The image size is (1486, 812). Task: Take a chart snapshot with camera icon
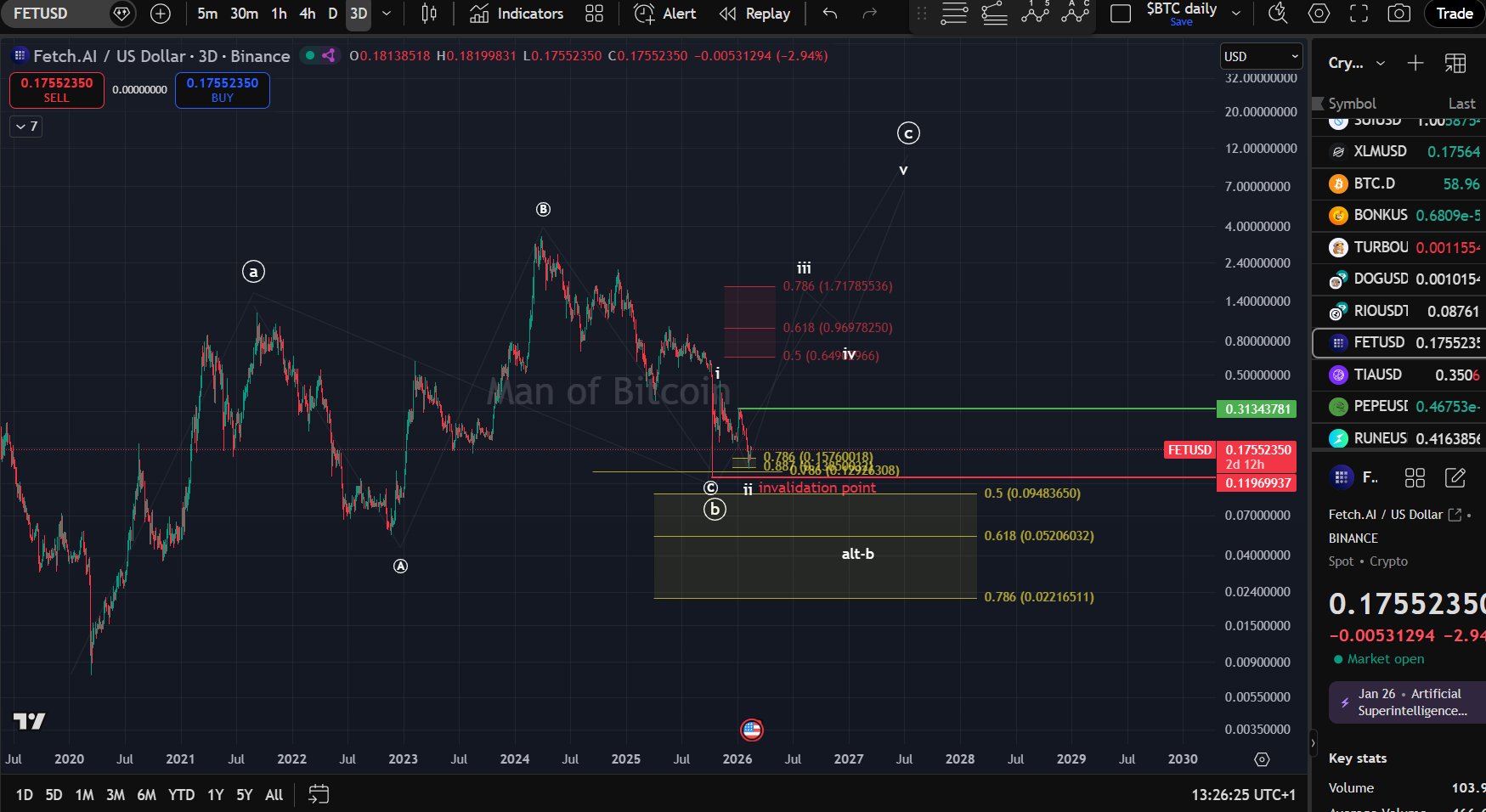1398,14
